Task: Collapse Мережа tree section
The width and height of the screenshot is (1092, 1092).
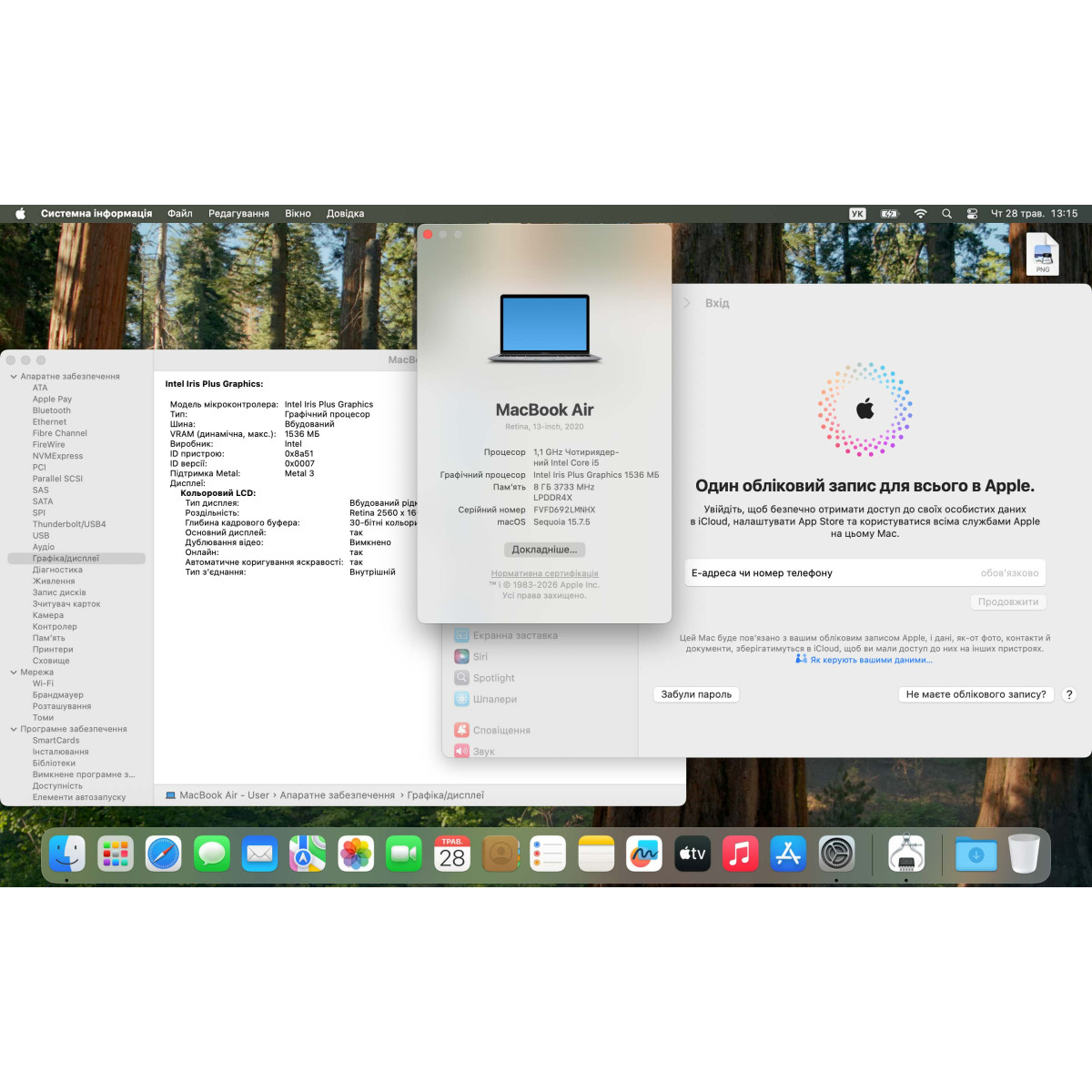Action: coord(14,672)
